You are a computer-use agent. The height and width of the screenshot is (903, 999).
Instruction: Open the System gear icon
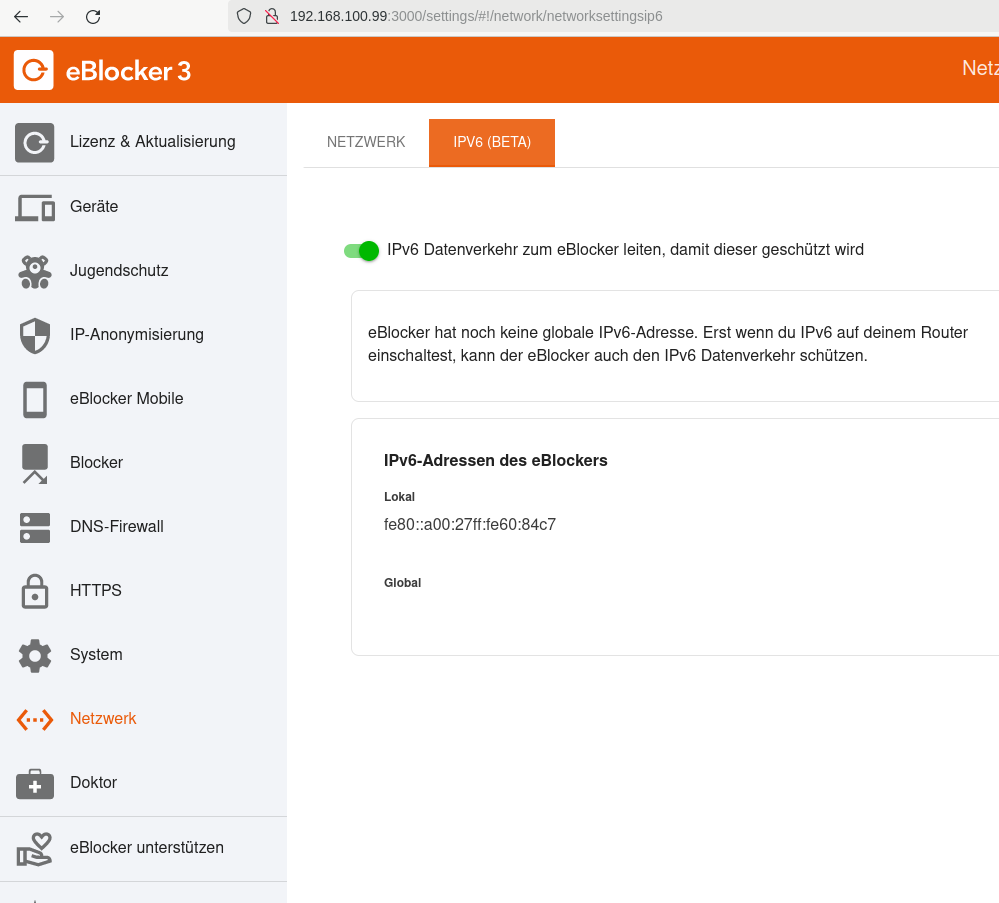[x=34, y=655]
